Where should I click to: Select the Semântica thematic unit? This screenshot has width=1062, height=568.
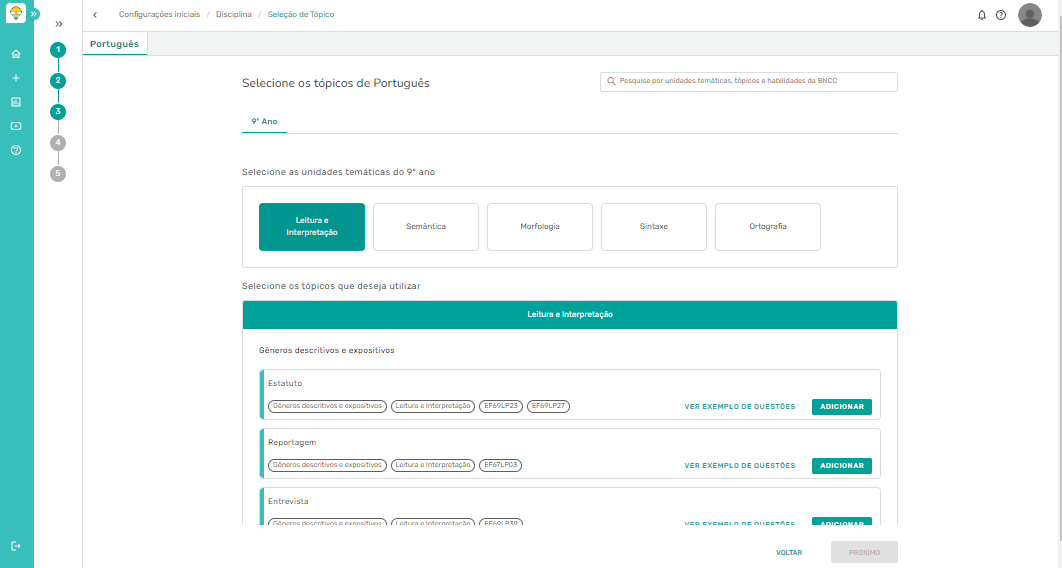coord(426,227)
